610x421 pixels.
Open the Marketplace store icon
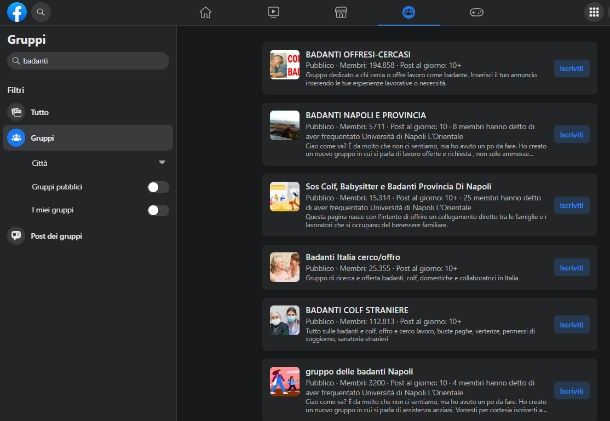click(341, 12)
